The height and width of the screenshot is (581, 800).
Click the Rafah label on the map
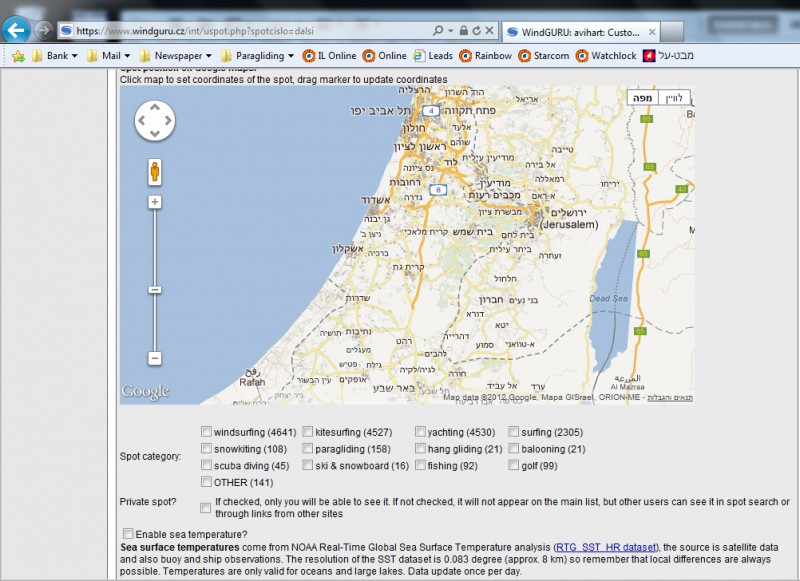252,382
